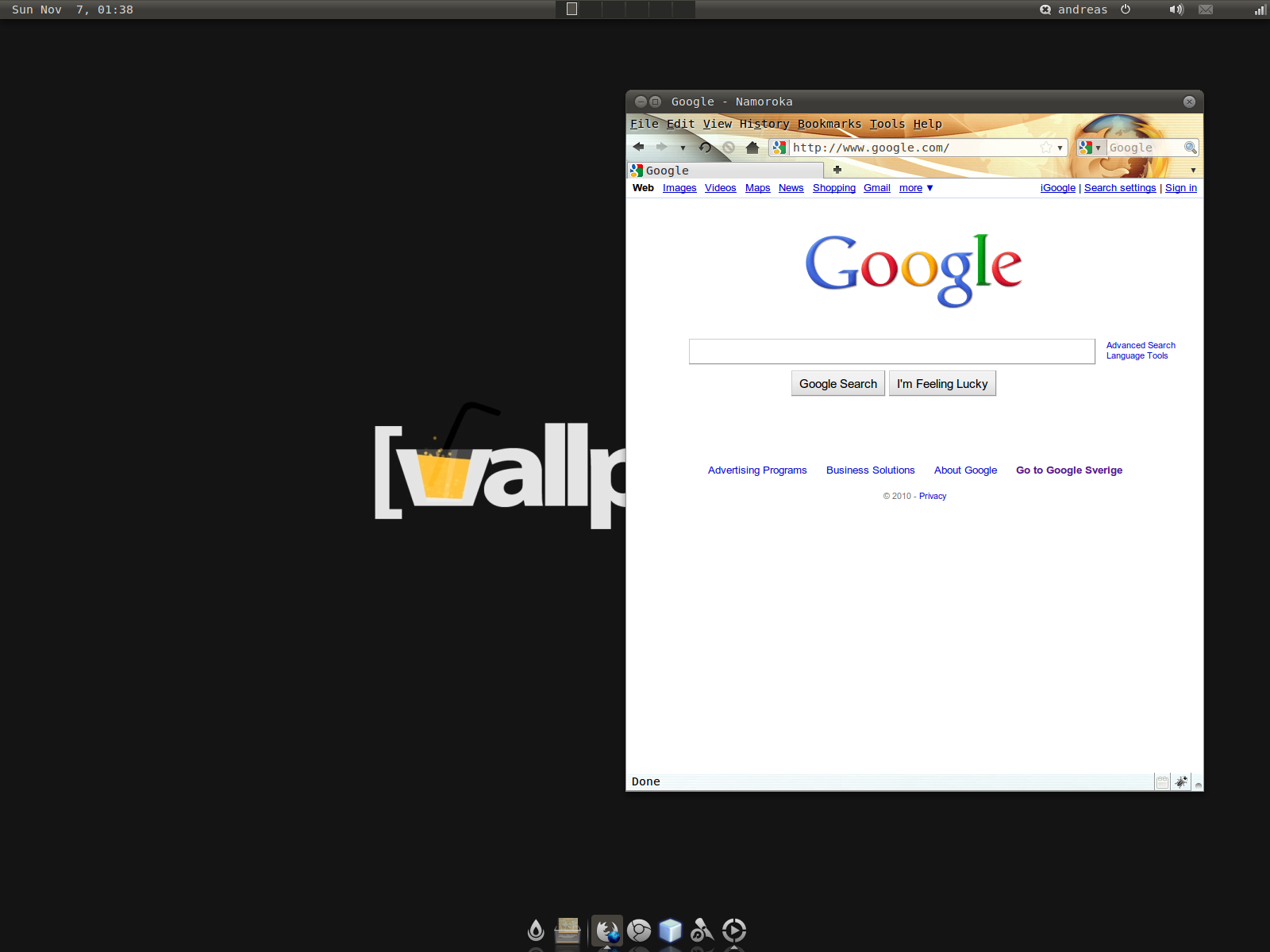Open the Videos link
This screenshot has width=1270, height=952.
click(x=720, y=188)
